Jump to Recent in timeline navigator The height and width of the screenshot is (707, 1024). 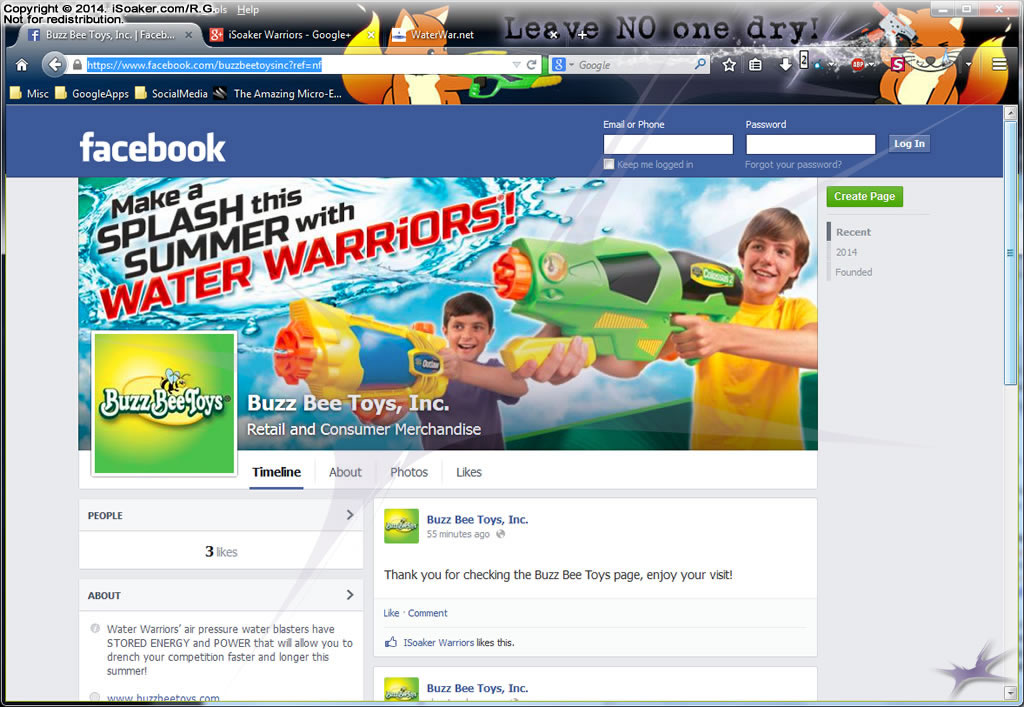[853, 232]
